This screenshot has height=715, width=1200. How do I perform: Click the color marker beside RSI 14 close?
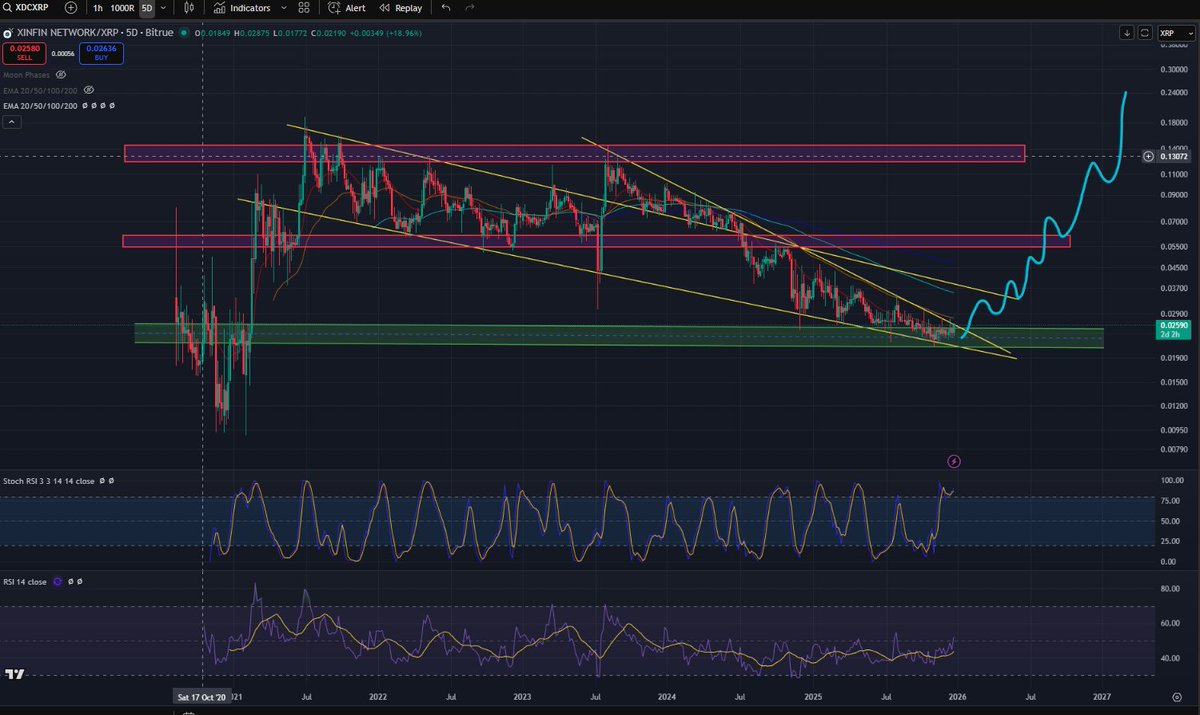[57, 581]
